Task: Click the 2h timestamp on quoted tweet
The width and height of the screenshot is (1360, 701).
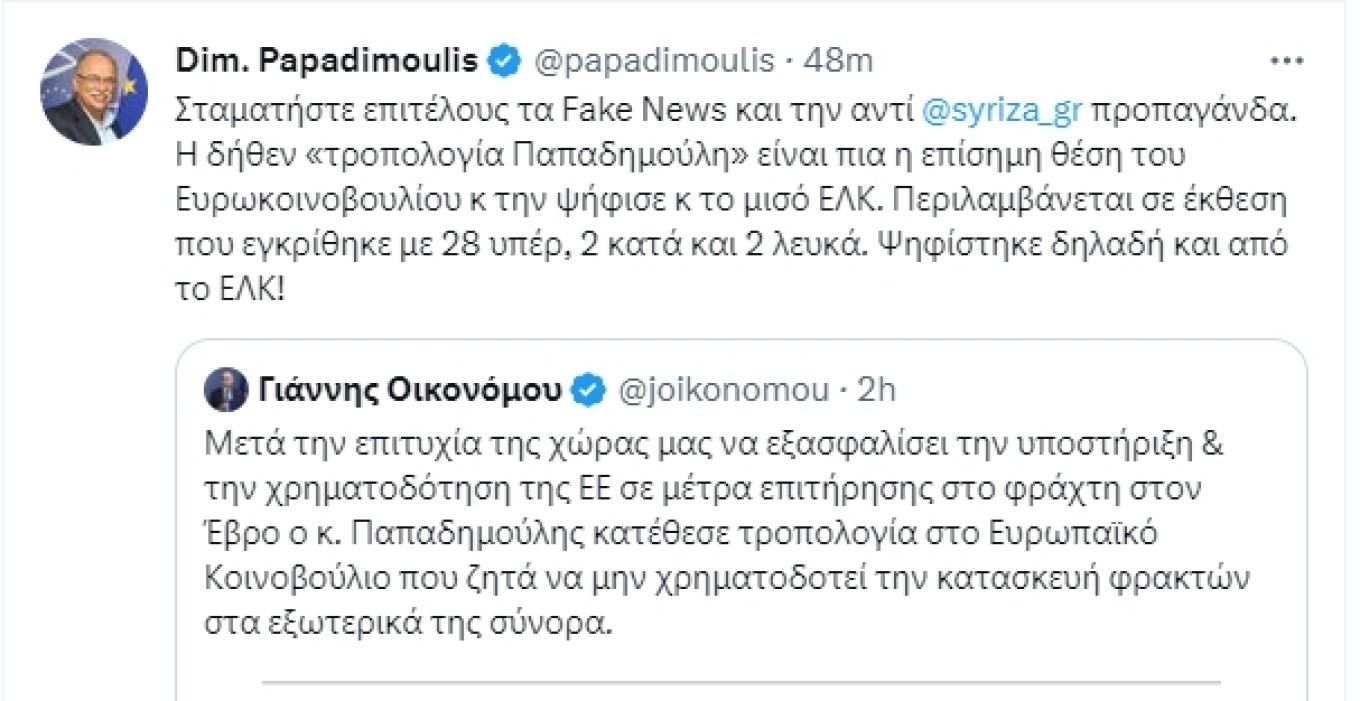Action: point(876,390)
